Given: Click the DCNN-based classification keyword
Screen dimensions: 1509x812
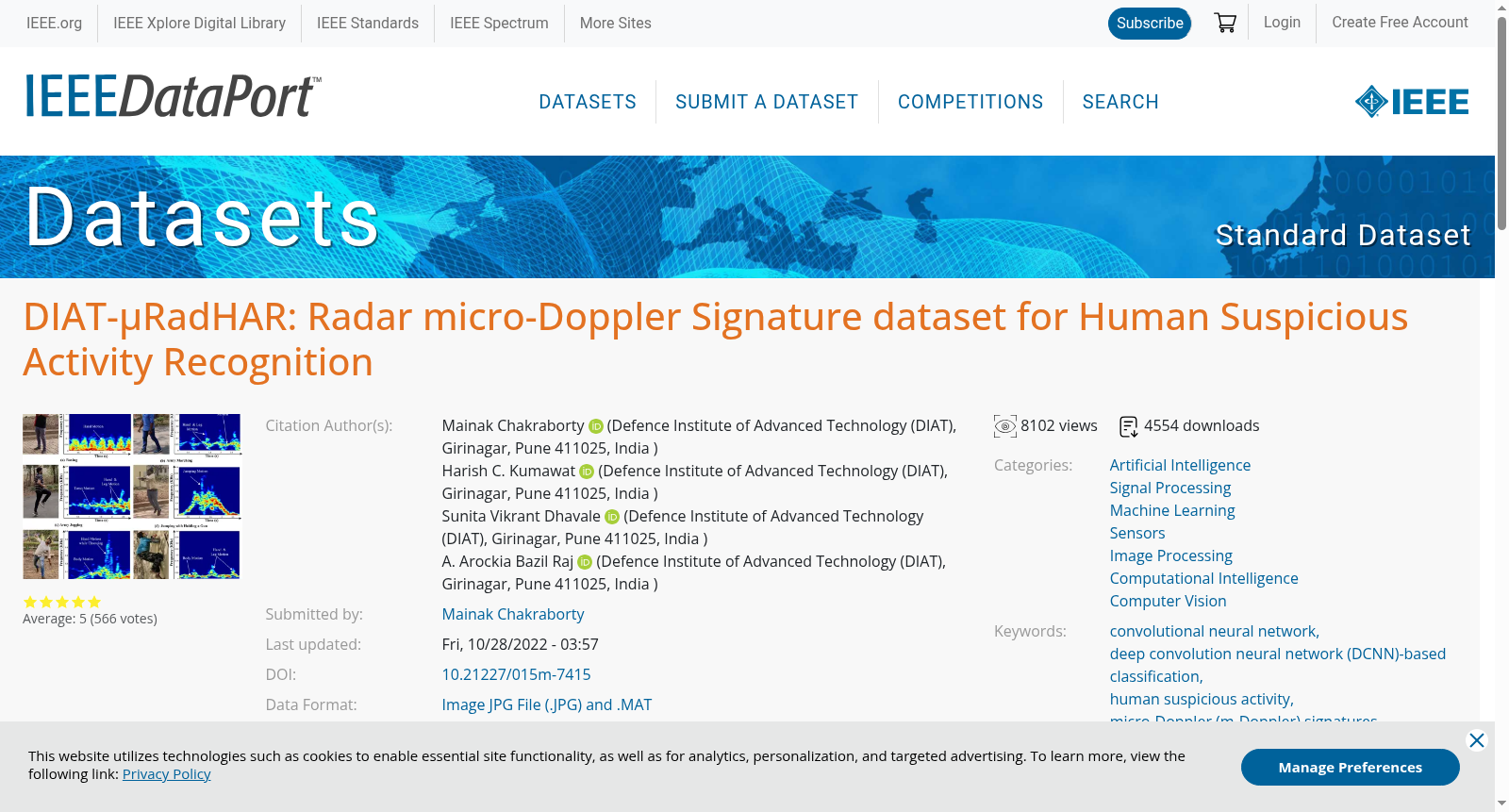Looking at the screenshot, I should point(1278,666).
